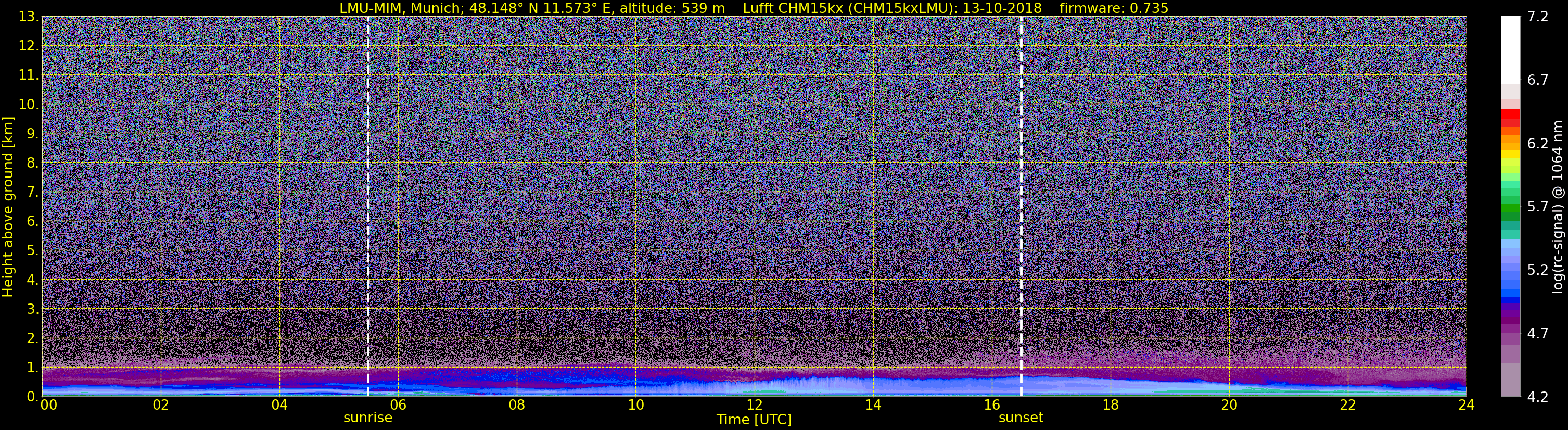Click the colorbar label 'log(rc-signal) @ 1064 nm'
Viewport: 1568px width, 430px height.
tap(1558, 207)
